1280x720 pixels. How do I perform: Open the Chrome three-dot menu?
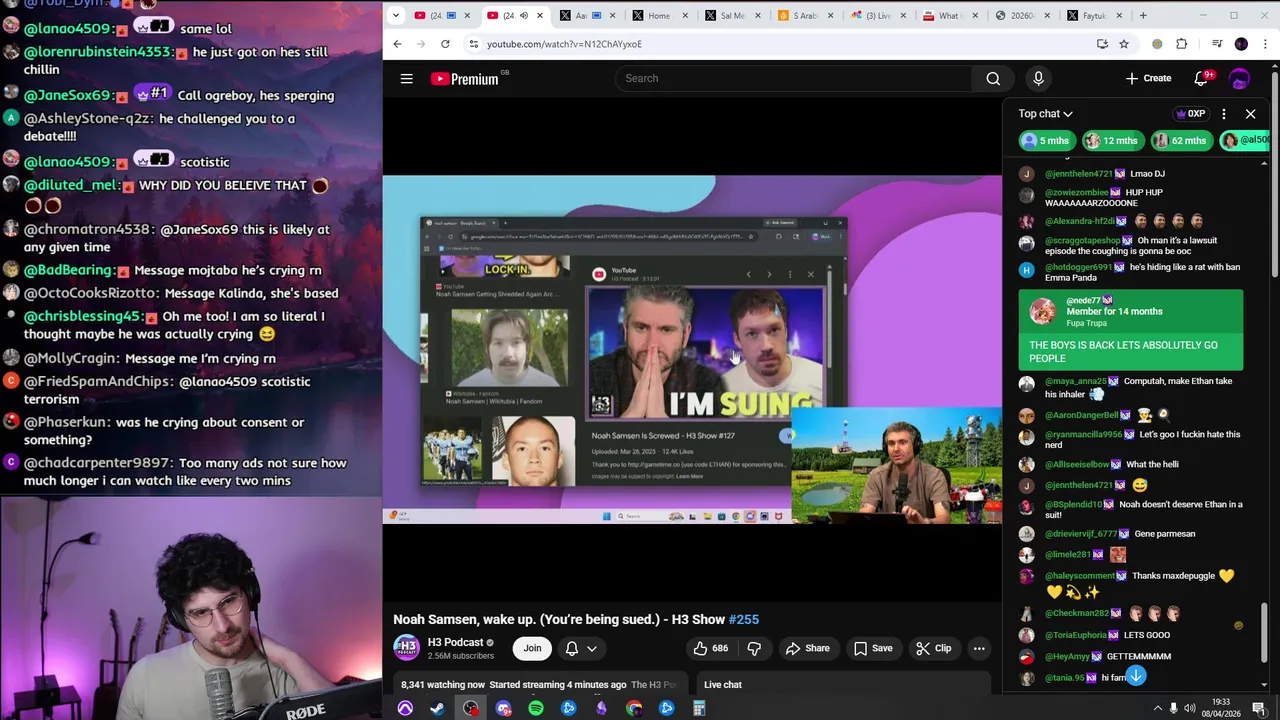click(1266, 44)
